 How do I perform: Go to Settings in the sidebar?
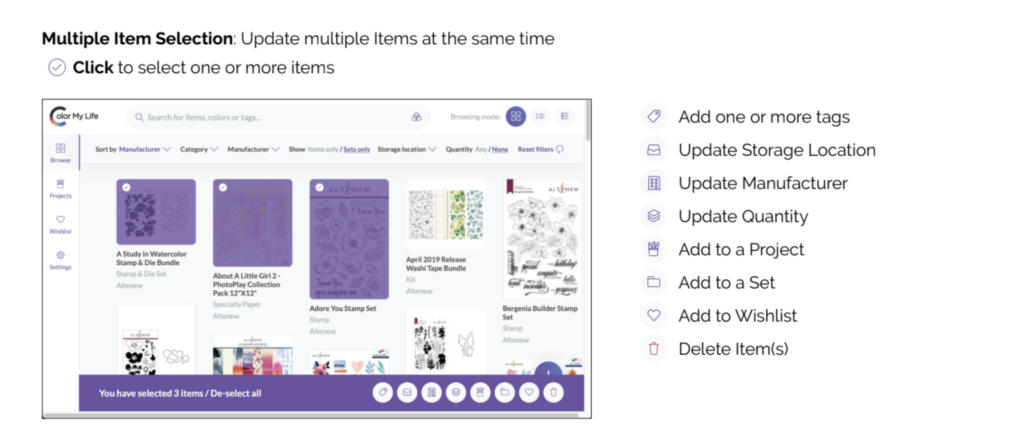(x=61, y=260)
